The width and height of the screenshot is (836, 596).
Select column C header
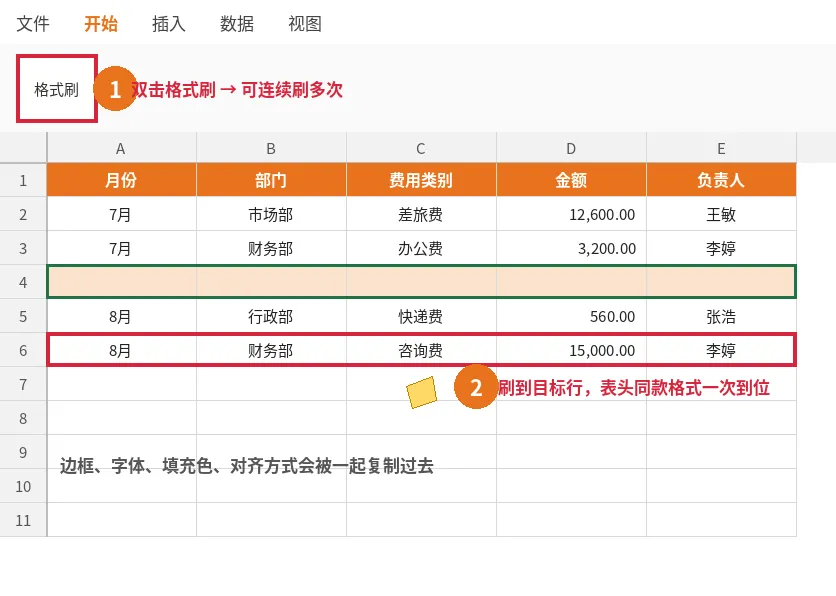[421, 148]
